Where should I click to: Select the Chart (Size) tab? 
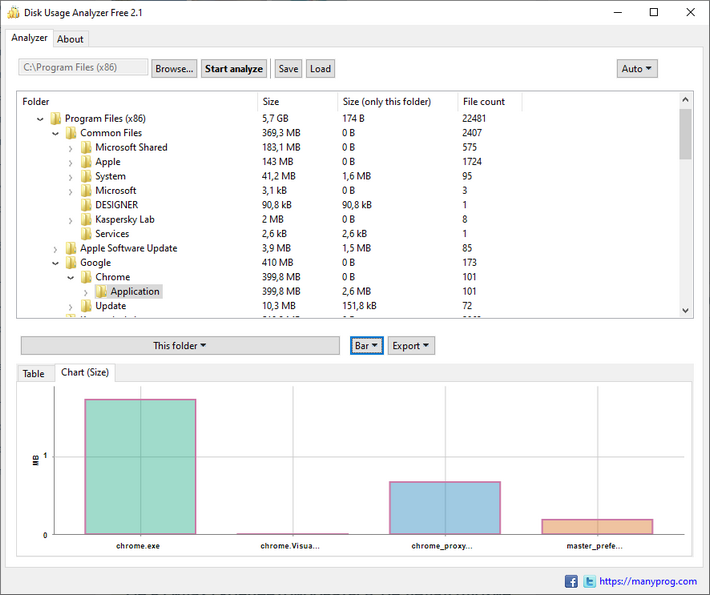[85, 372]
